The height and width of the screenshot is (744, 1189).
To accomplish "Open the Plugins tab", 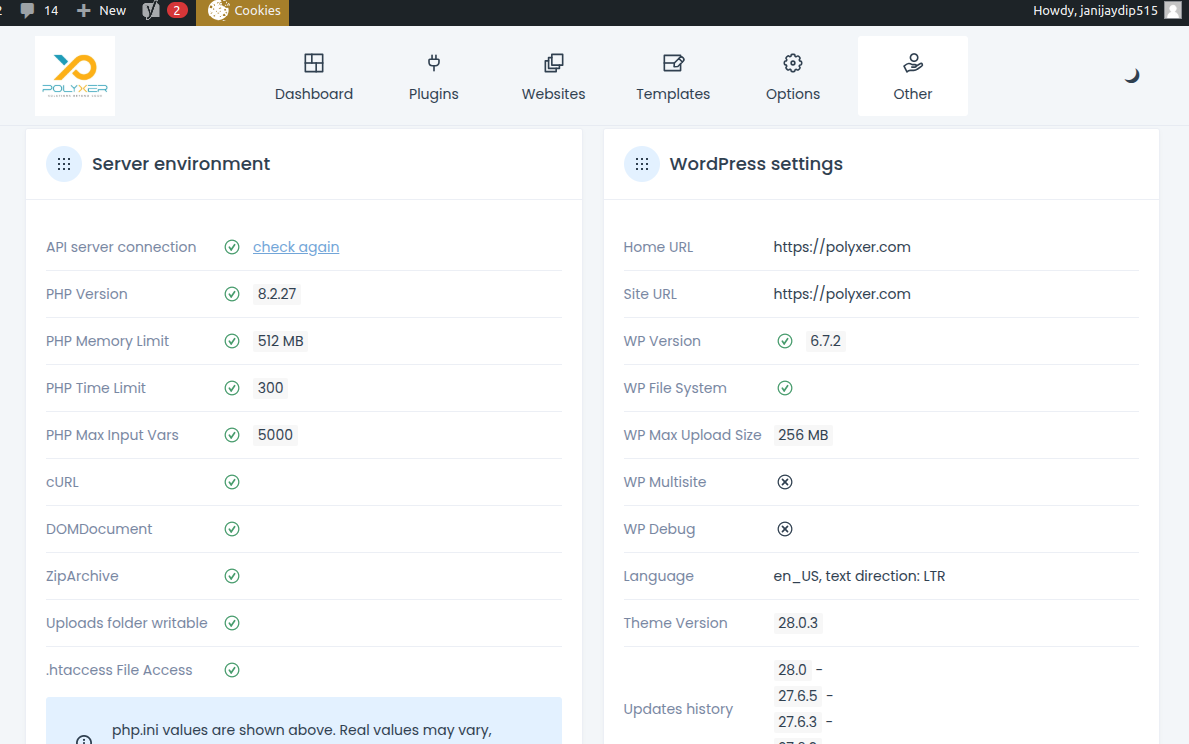I will [x=434, y=77].
